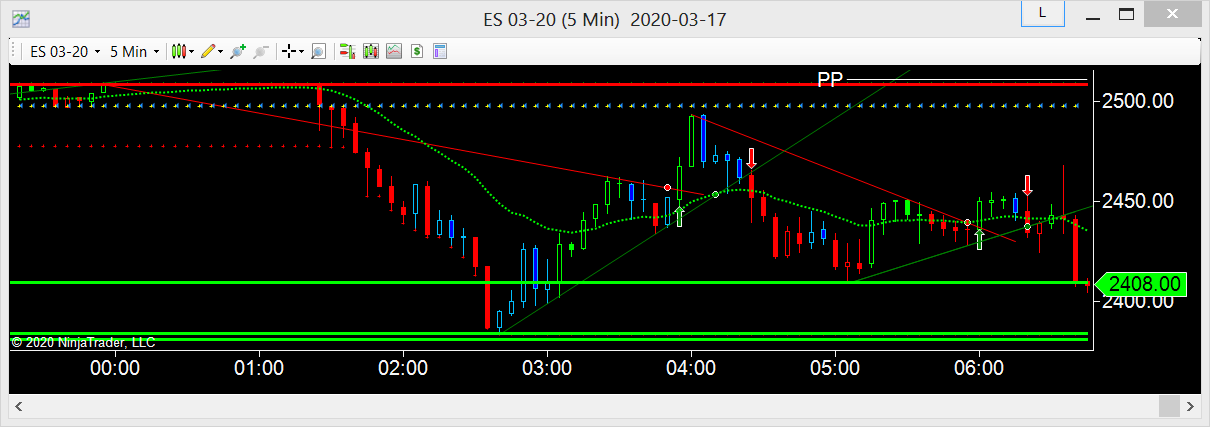Expand the cursor type dropdown arrow
1210x427 pixels.
(301, 51)
